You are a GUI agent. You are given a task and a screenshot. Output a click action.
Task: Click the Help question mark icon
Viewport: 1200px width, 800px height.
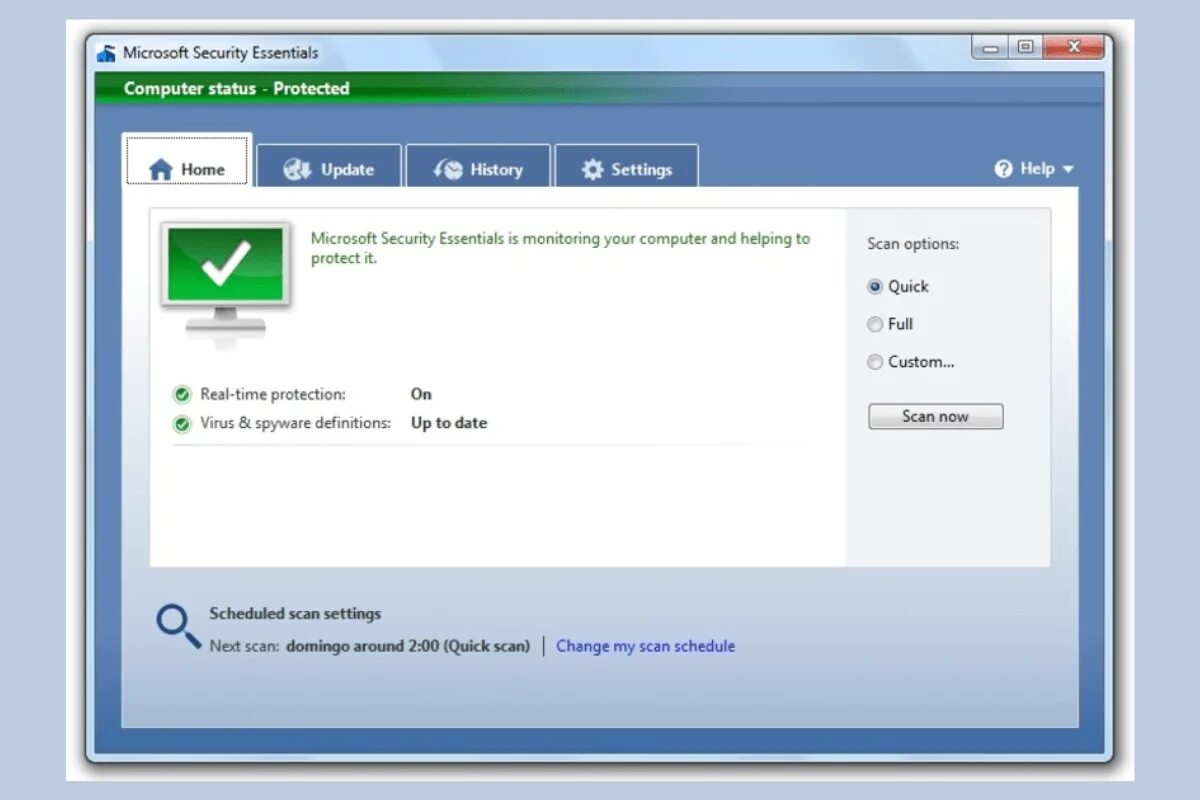click(x=1004, y=169)
